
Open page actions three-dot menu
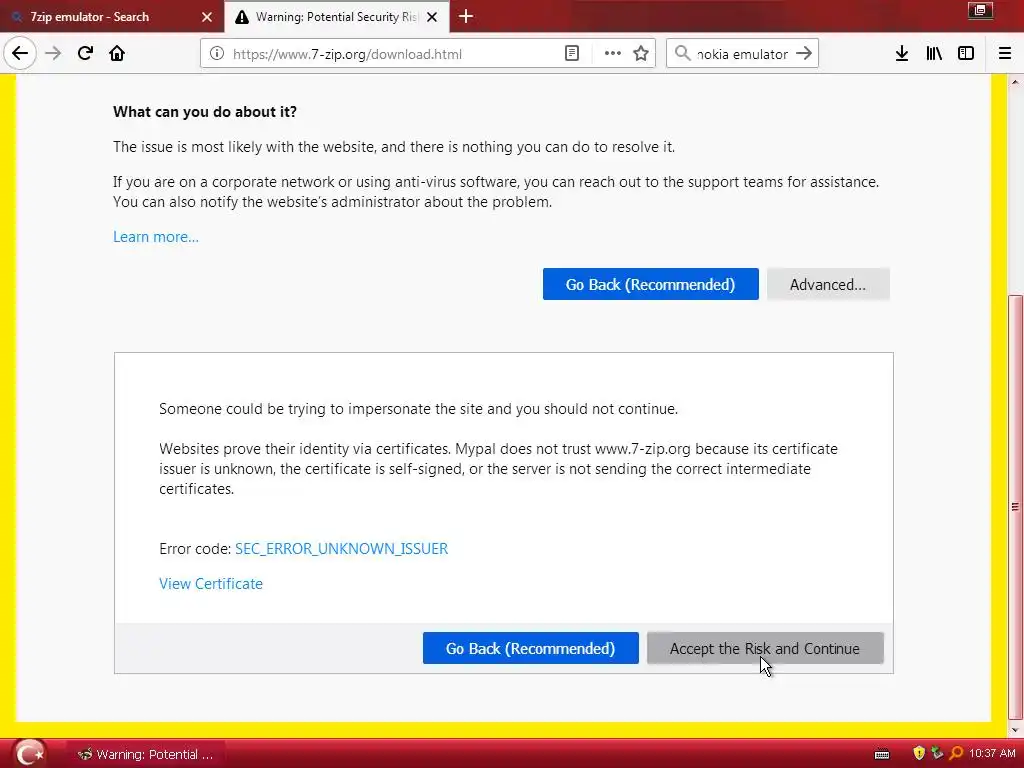point(613,54)
